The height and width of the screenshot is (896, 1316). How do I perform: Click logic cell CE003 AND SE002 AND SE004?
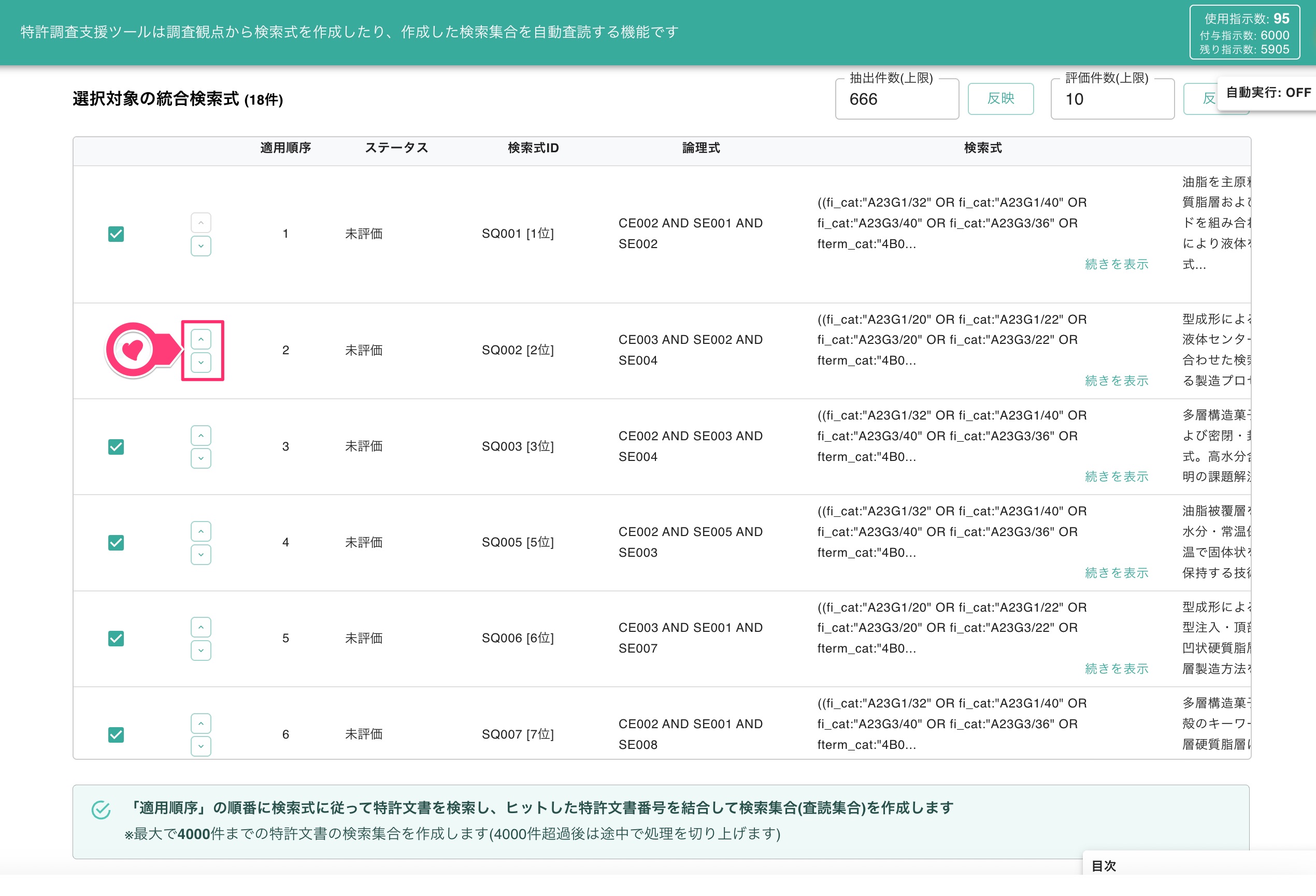pyautogui.click(x=690, y=350)
